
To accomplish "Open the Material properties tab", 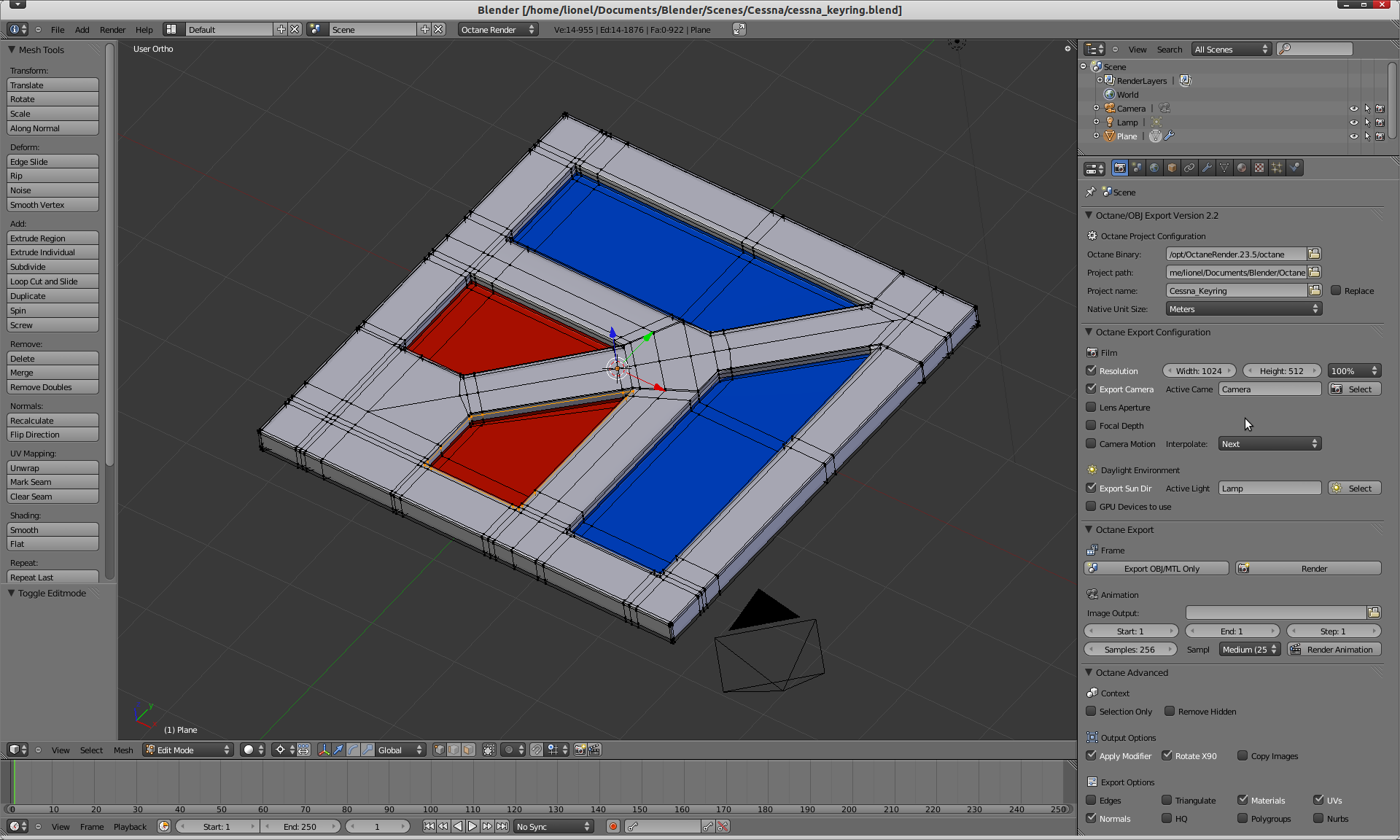I will pyautogui.click(x=1242, y=168).
